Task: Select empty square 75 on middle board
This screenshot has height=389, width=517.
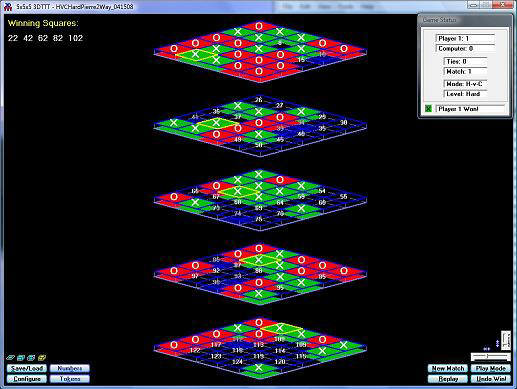Action: coord(259,219)
